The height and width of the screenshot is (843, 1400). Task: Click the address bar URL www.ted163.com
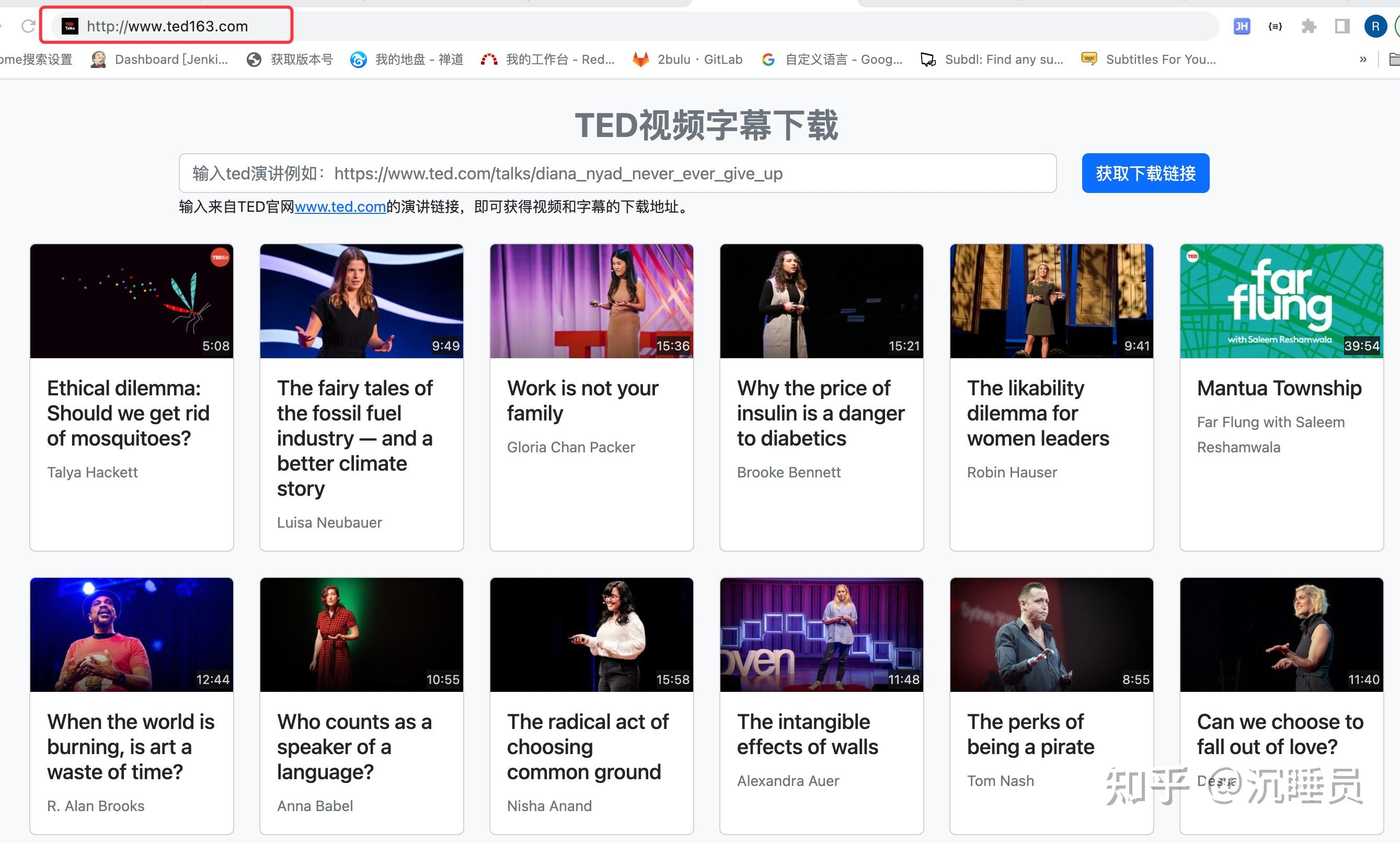[167, 26]
